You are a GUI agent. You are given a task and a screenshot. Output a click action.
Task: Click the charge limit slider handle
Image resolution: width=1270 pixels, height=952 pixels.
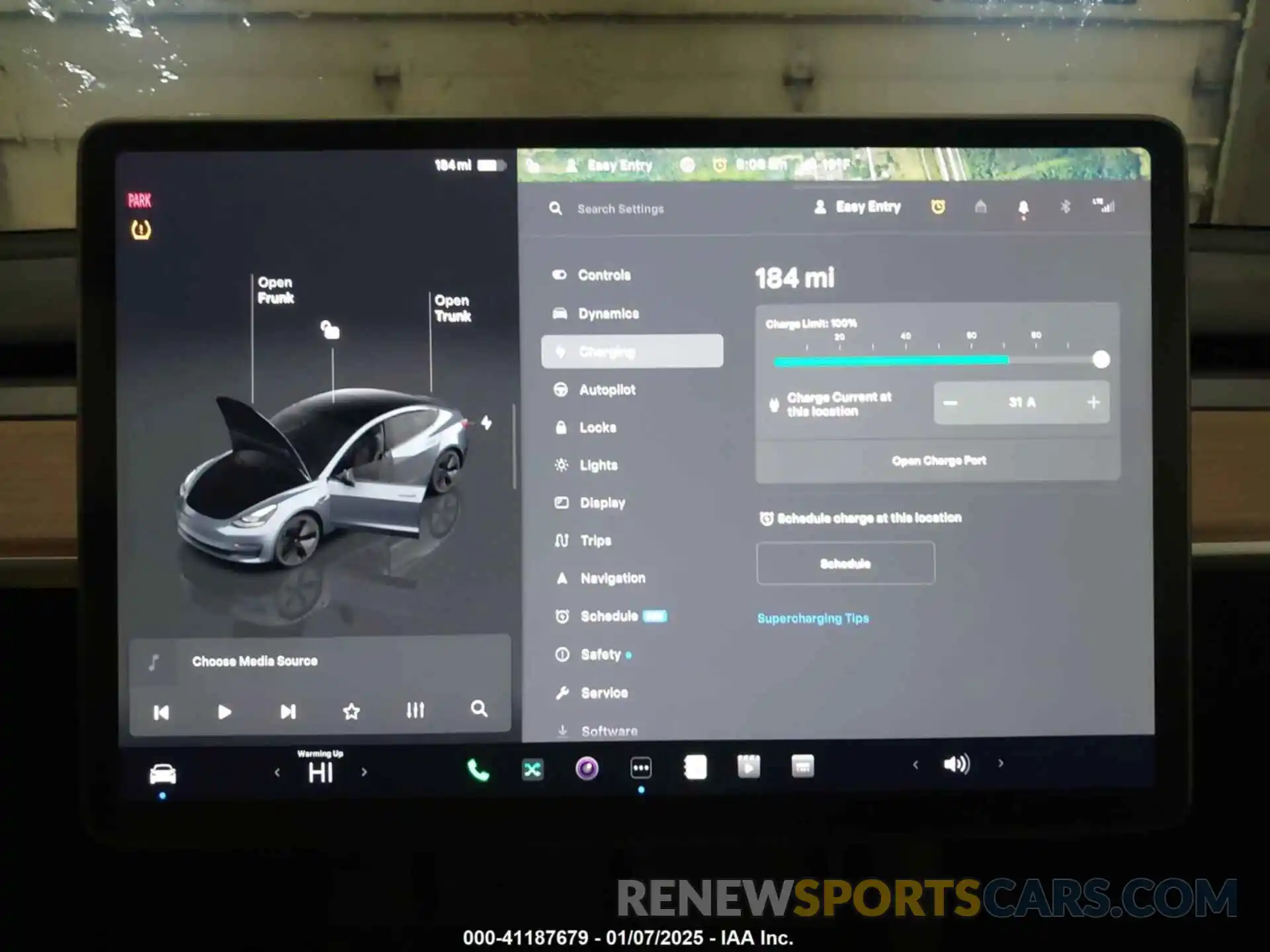coord(1101,360)
